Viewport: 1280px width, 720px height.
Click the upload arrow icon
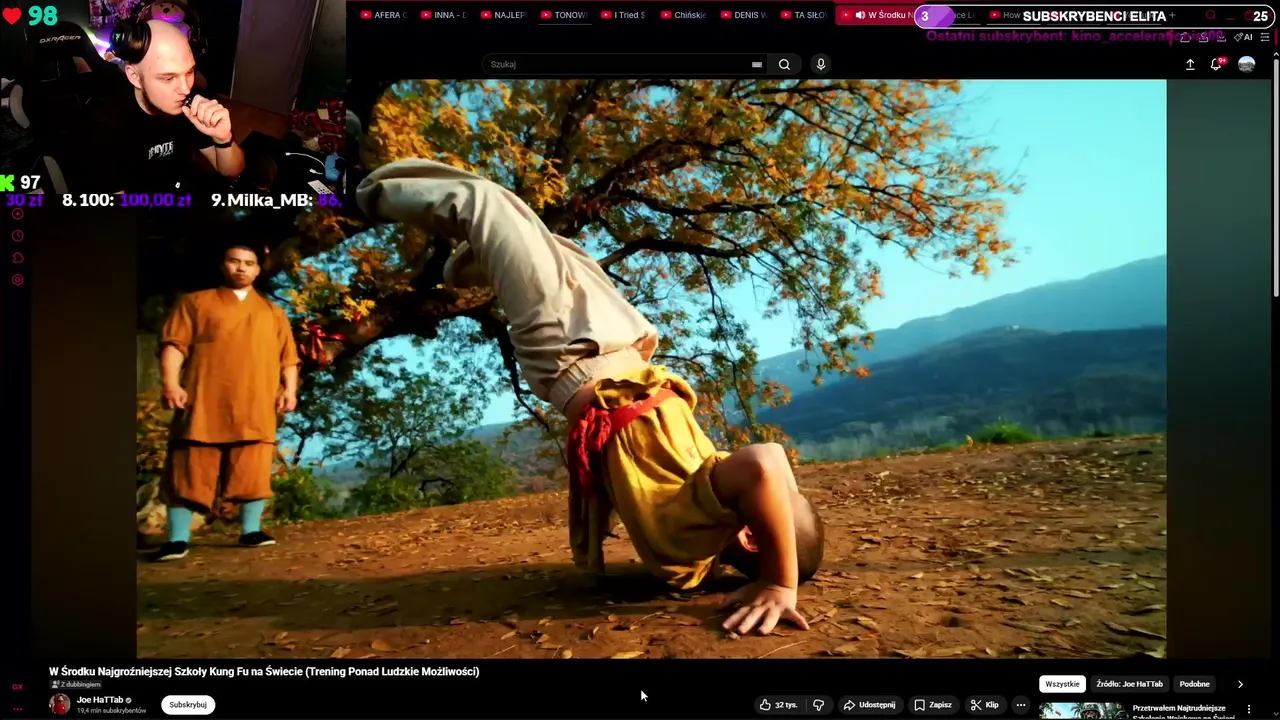pyautogui.click(x=1190, y=64)
